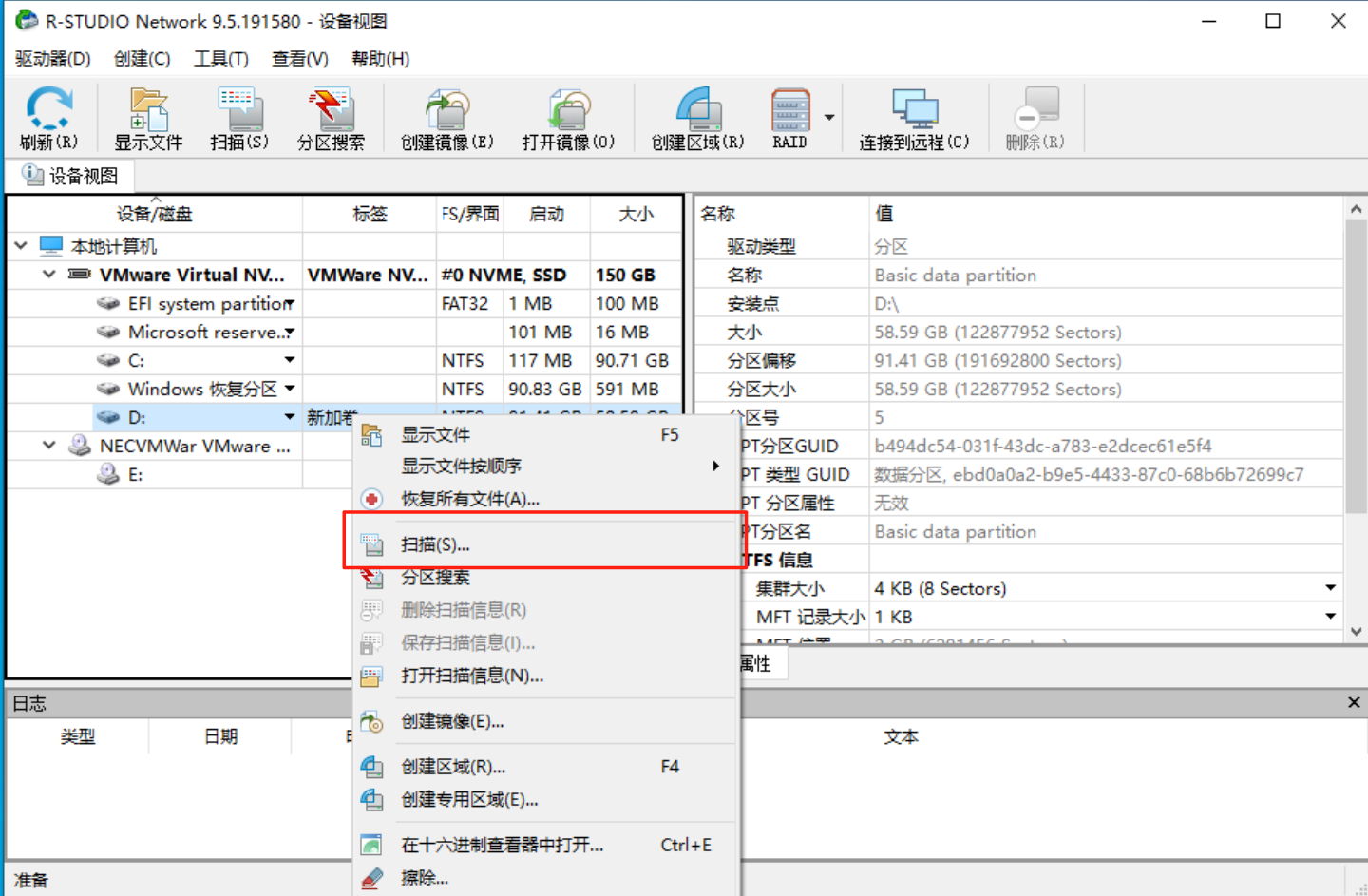This screenshot has width=1368, height=896.
Task: Open the 工具(T) menu
Action: click(220, 59)
